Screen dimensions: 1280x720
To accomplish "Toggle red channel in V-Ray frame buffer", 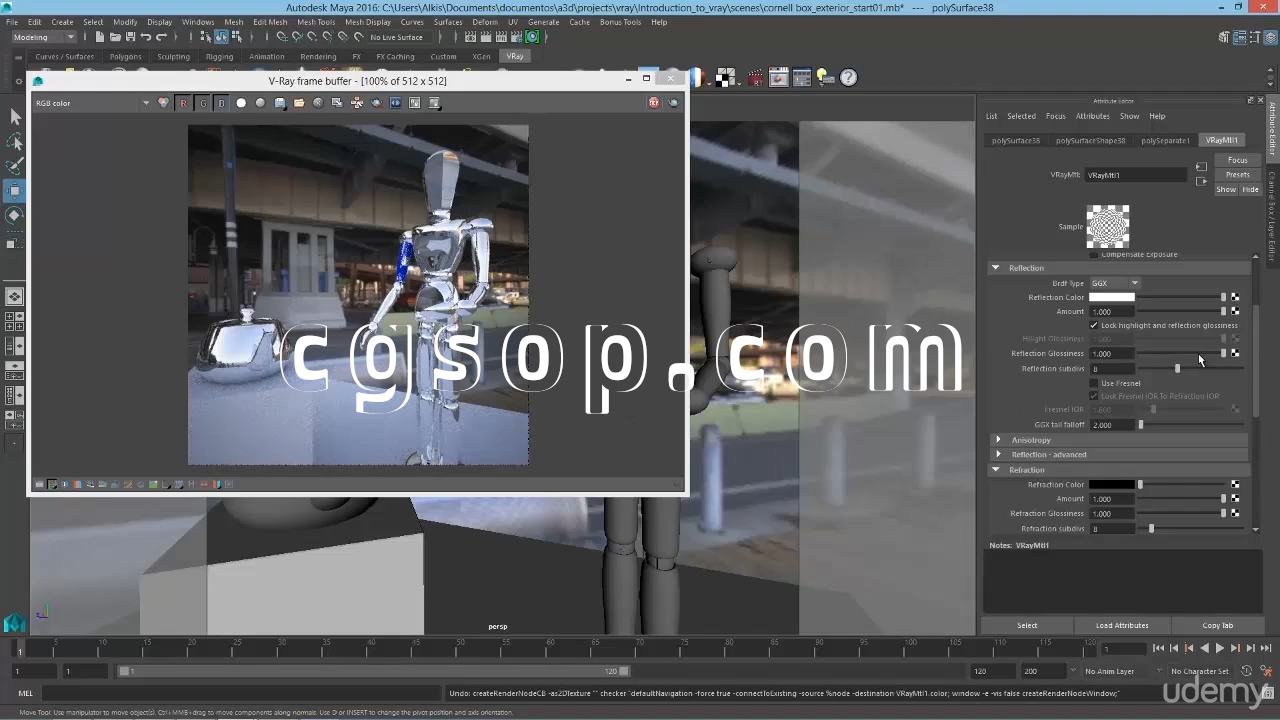I will [183, 103].
